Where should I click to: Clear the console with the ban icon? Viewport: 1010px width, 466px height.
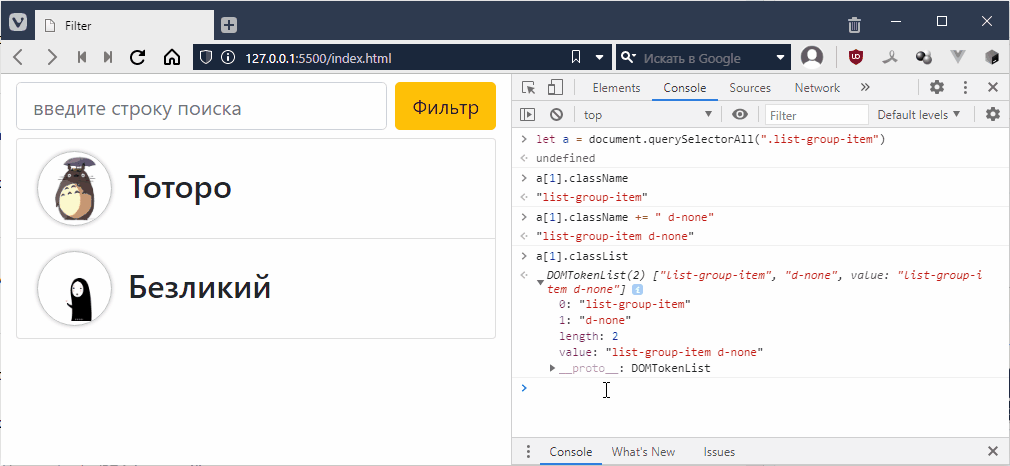tap(556, 115)
